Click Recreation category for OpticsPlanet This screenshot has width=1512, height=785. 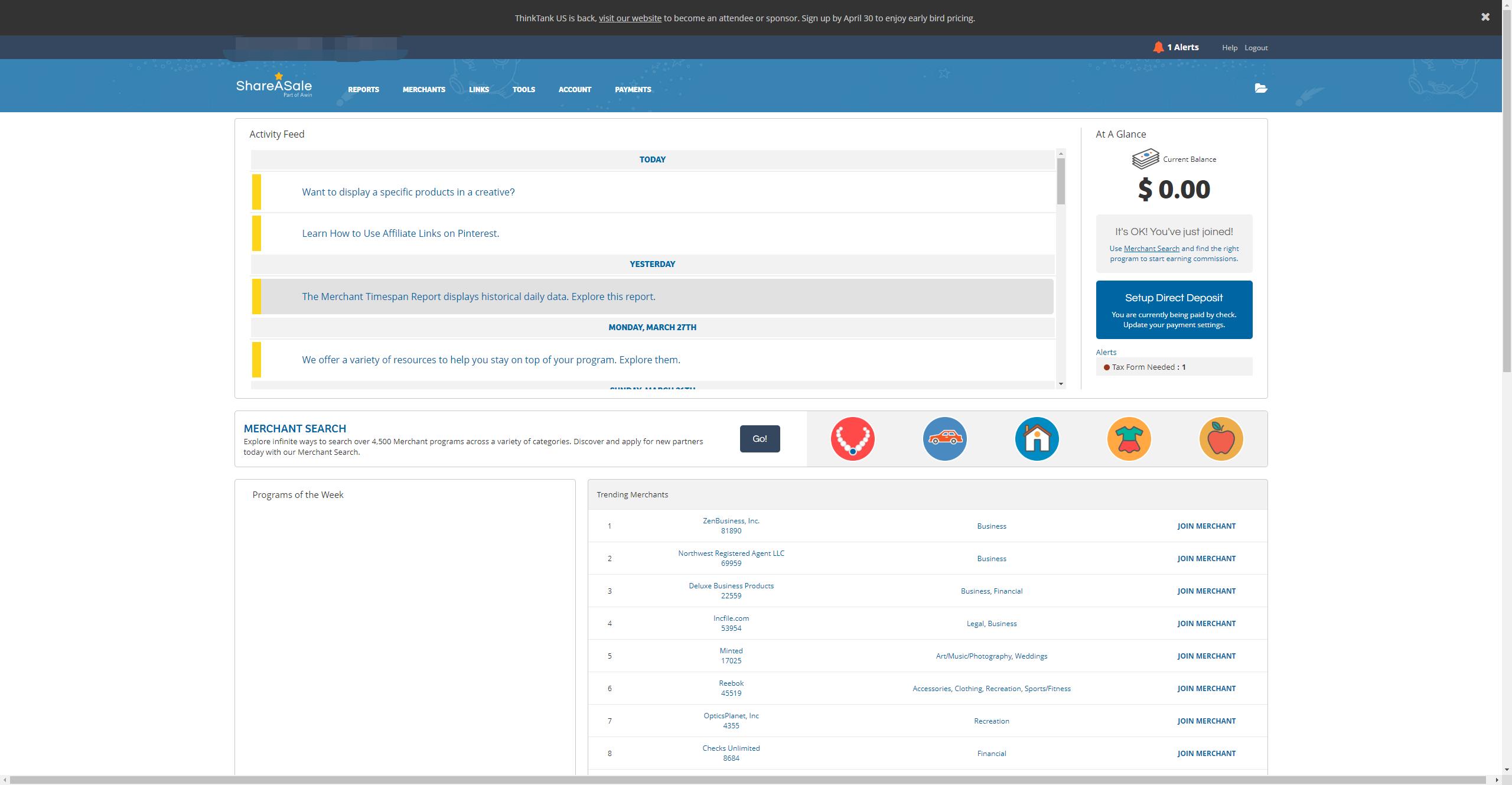pyautogui.click(x=992, y=721)
